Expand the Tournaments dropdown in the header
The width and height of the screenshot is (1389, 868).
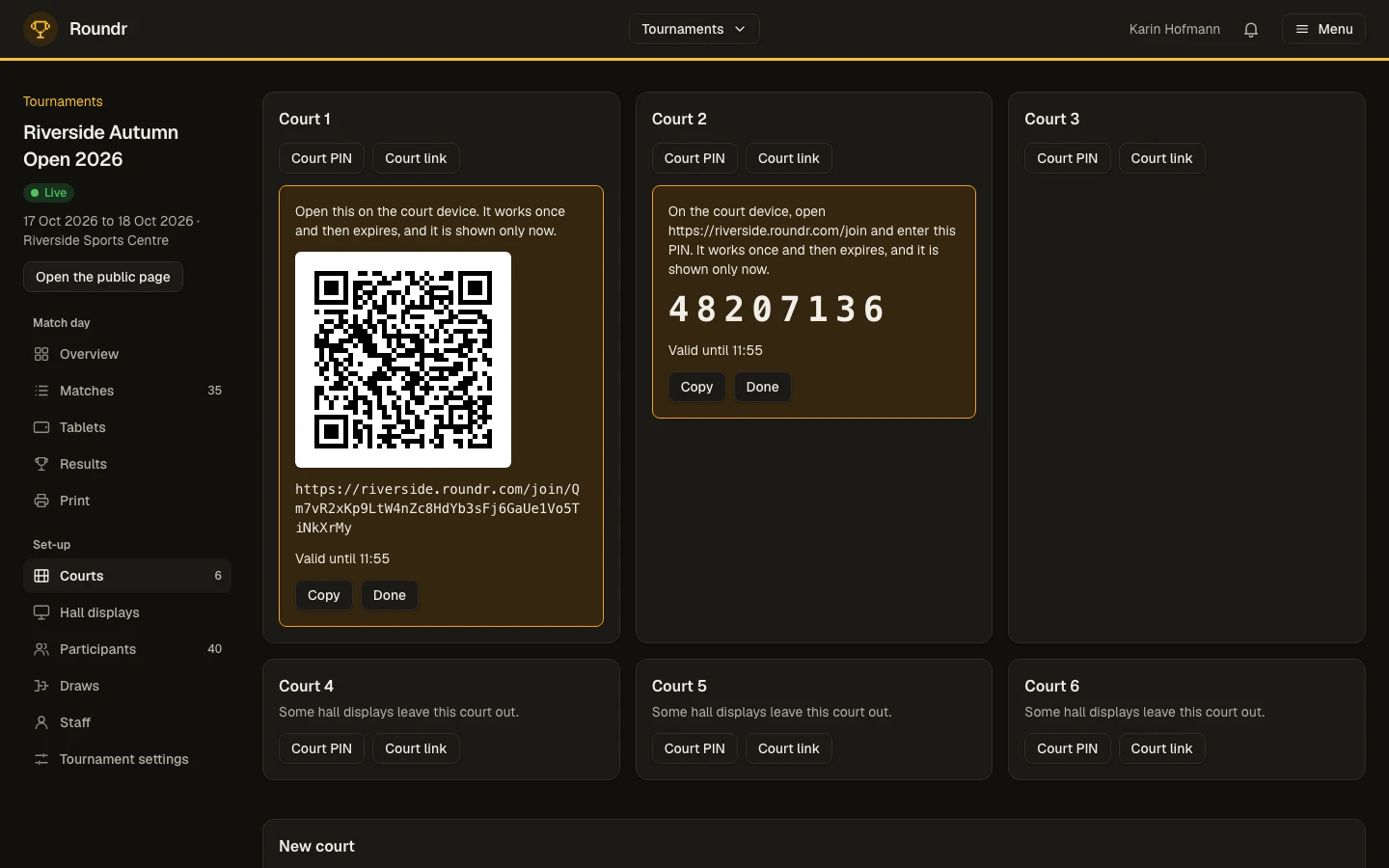(694, 29)
